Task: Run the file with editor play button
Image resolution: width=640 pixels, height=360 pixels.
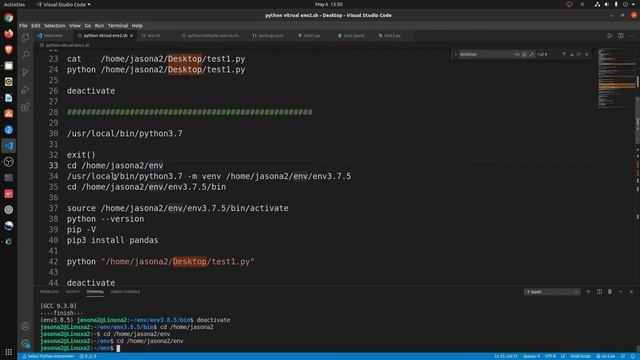Action: pyautogui.click(x=609, y=36)
